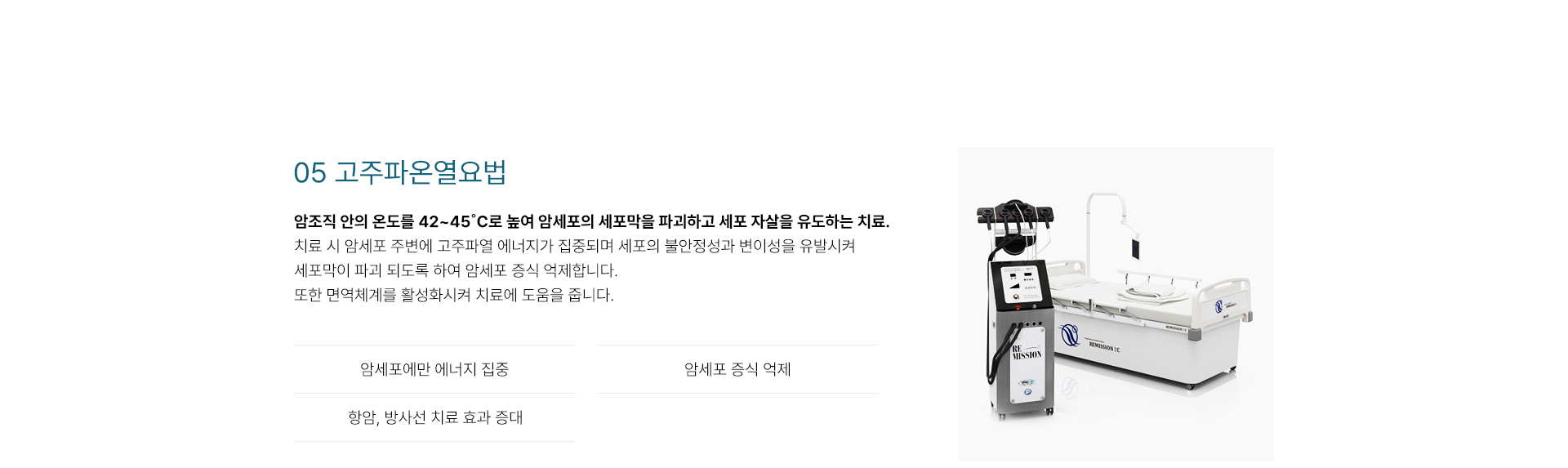Select the 암세포 증식 억제 item
This screenshot has height=468, width=1568.
click(737, 369)
